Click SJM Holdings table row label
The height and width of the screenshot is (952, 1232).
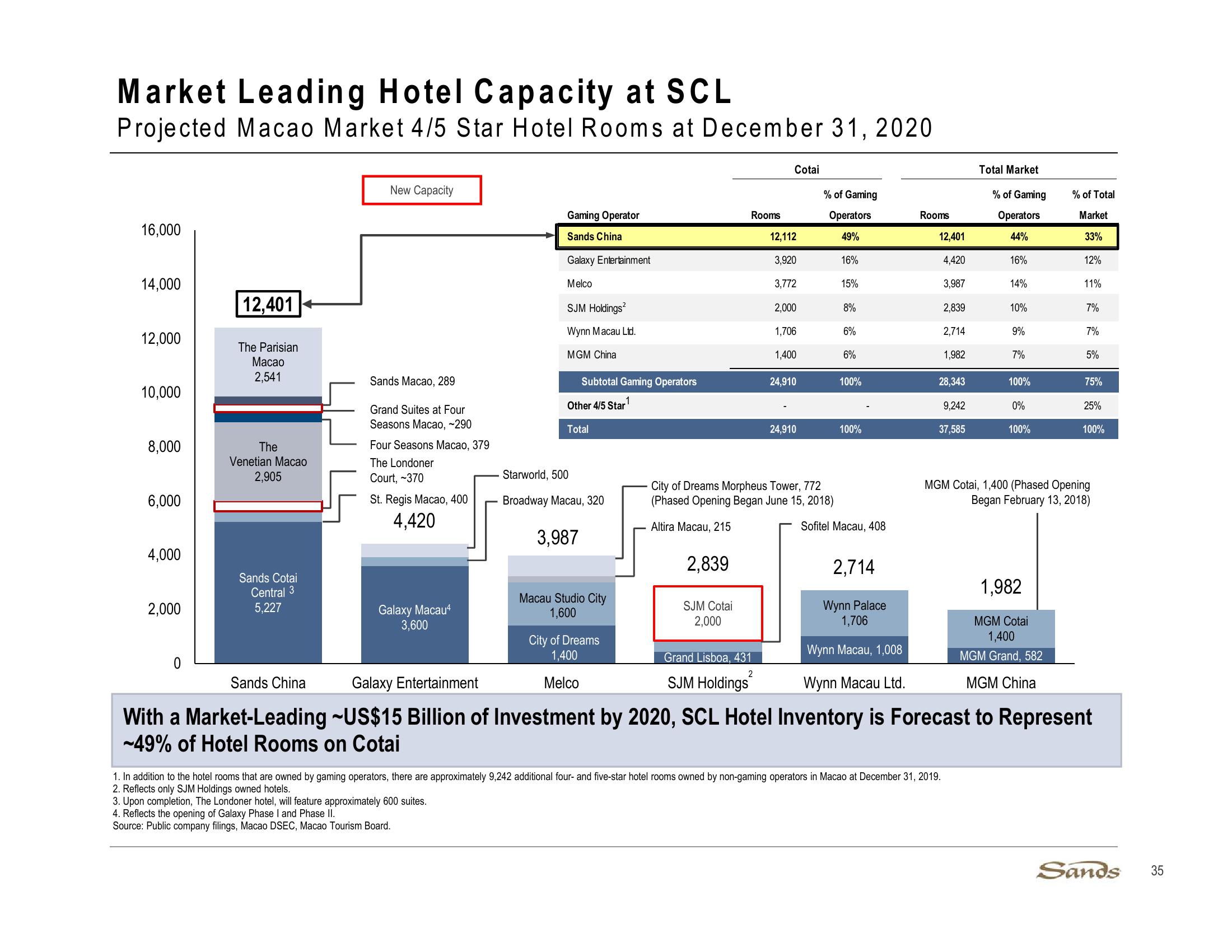596,308
